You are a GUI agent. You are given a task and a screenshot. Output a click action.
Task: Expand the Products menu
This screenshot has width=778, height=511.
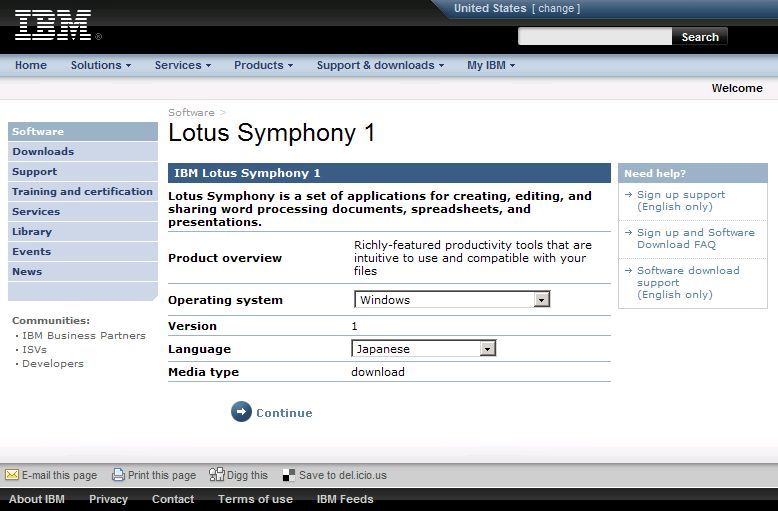(x=263, y=65)
